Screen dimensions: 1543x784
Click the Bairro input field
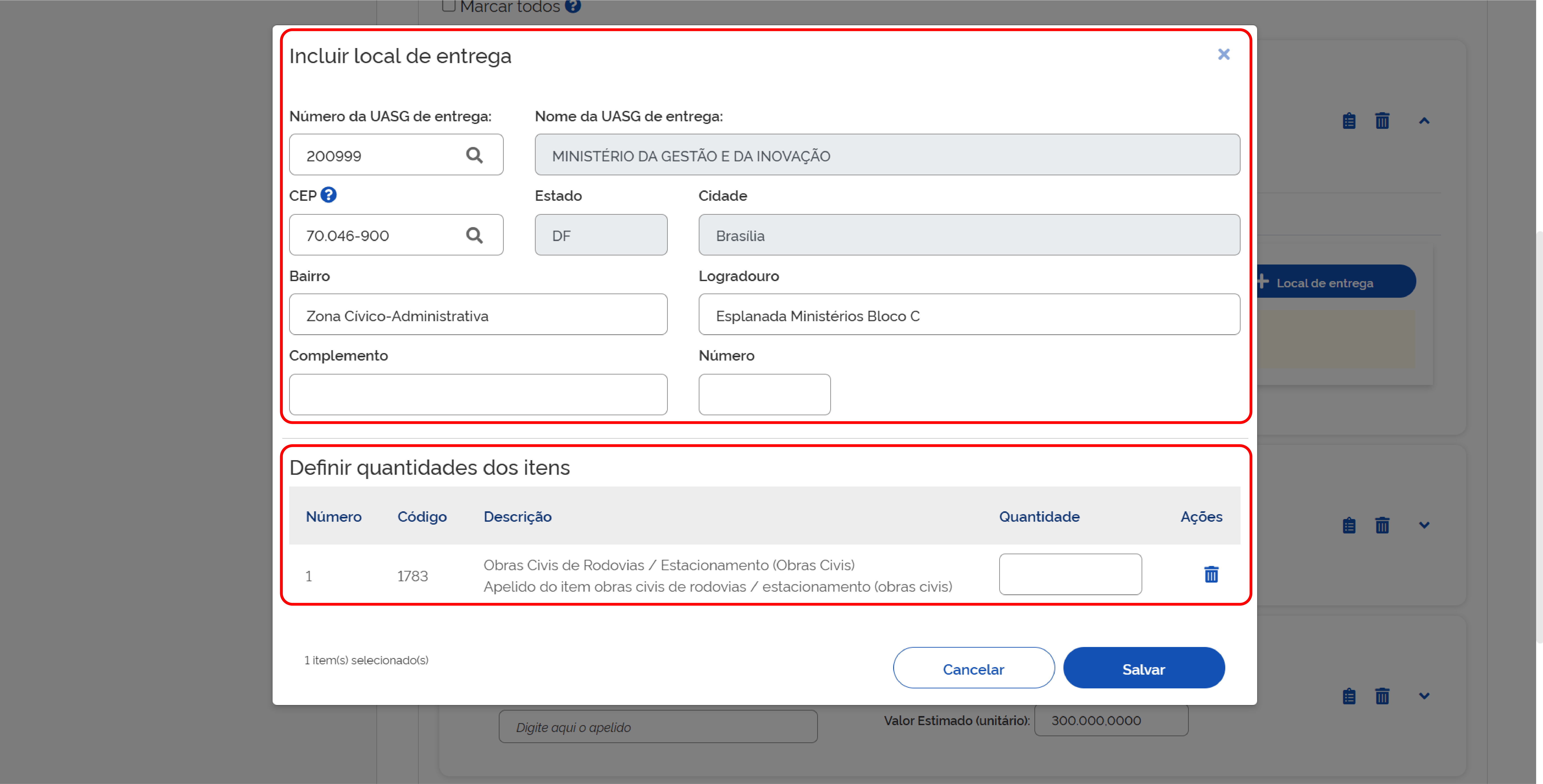(x=478, y=315)
